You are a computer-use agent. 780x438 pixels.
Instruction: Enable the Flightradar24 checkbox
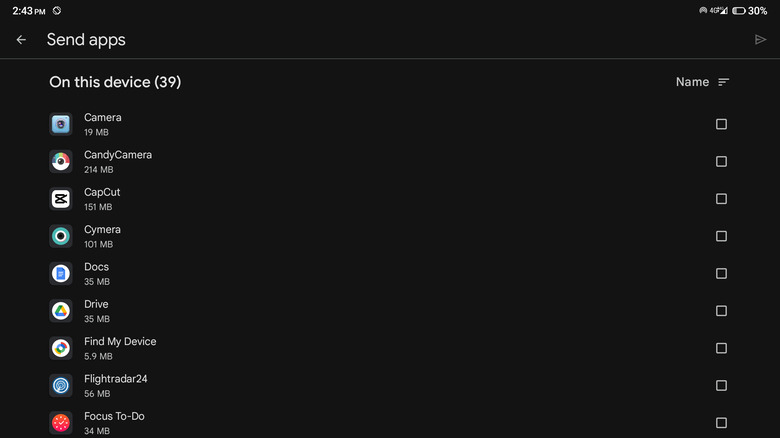[x=721, y=385]
